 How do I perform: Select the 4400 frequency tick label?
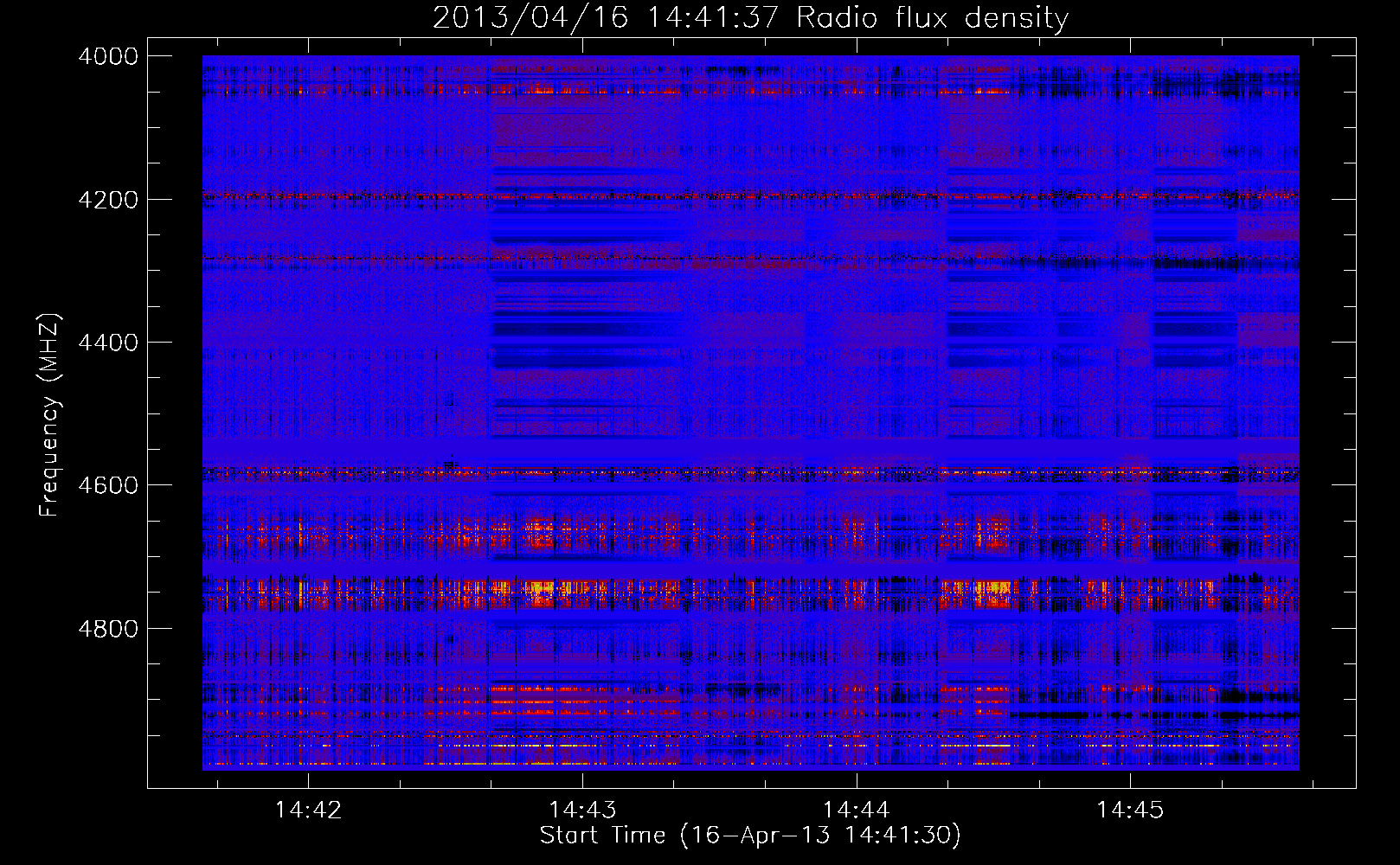108,343
